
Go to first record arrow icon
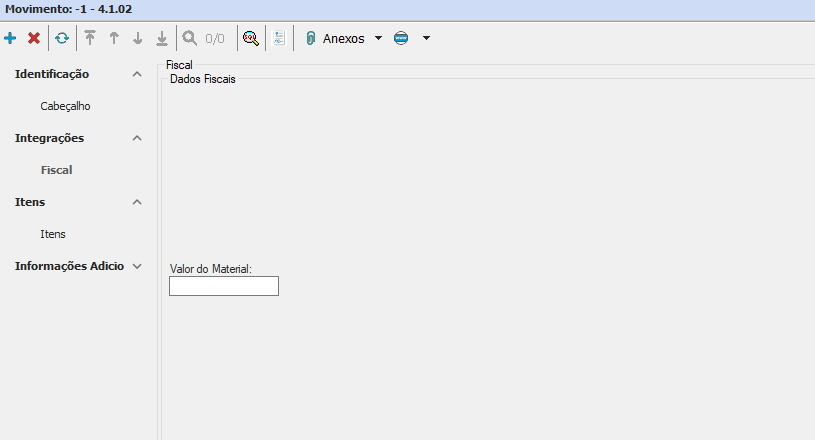(90, 38)
